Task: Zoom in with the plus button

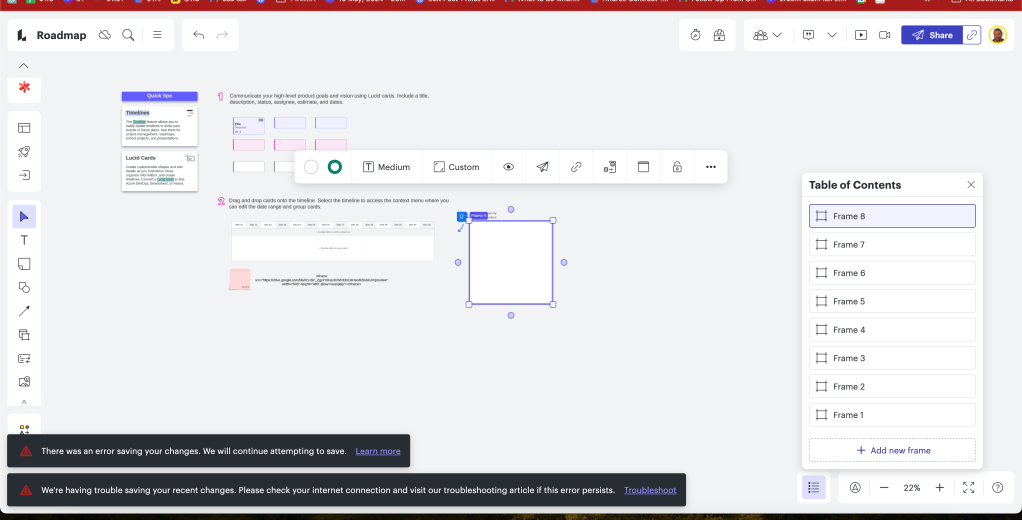Action: click(939, 487)
